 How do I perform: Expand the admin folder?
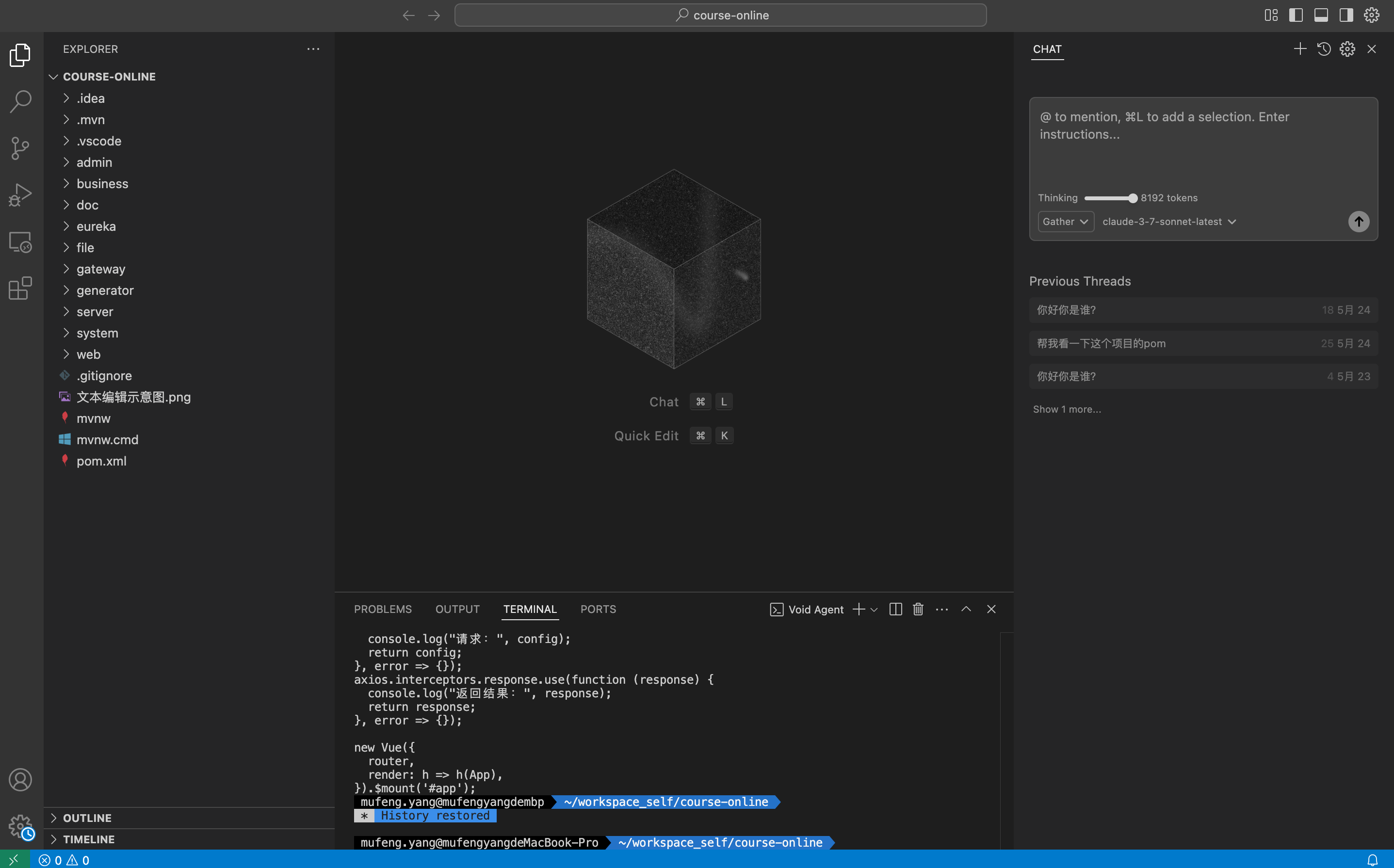tap(189, 162)
